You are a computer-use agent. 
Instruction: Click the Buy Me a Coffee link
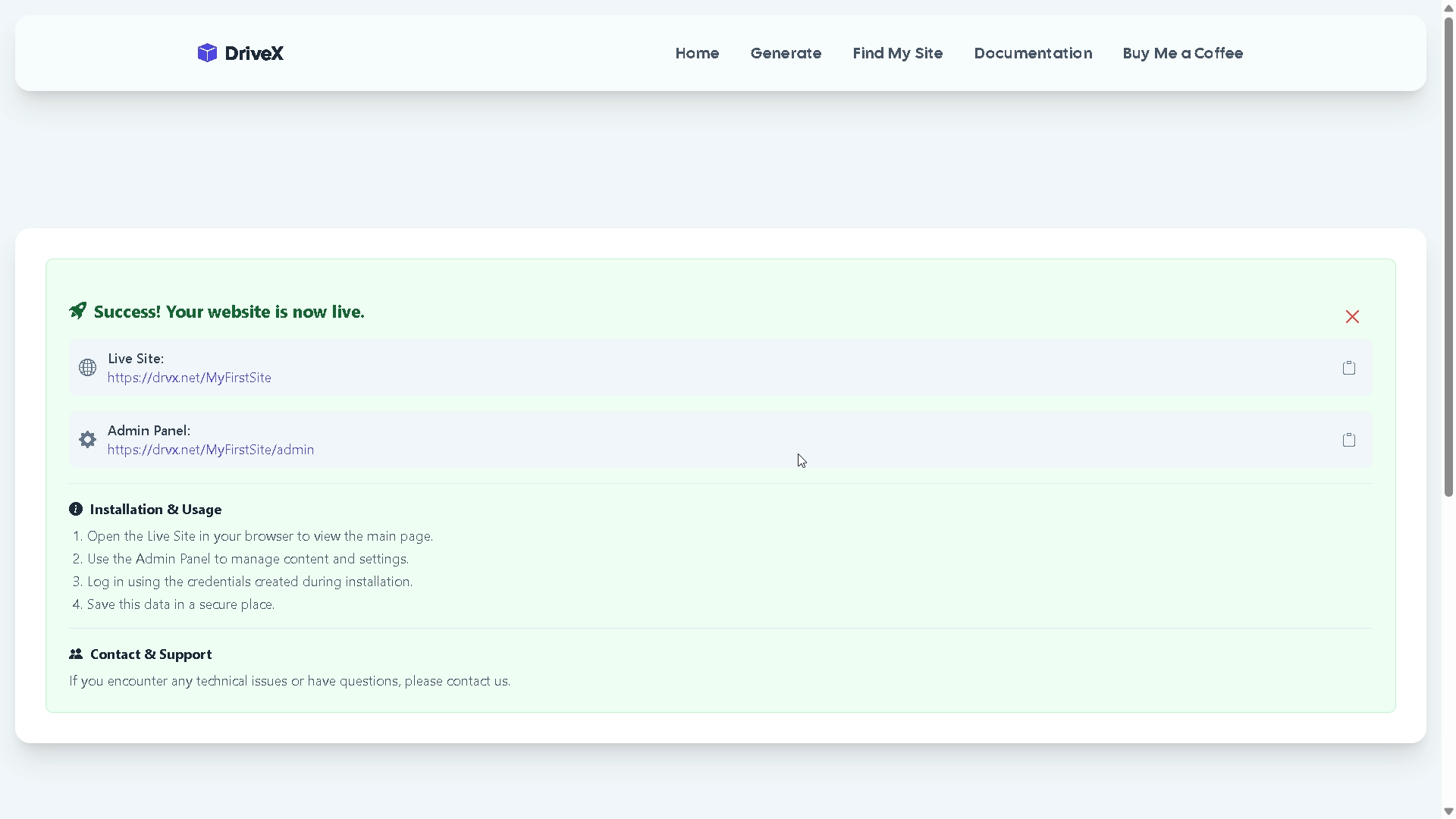point(1182,53)
